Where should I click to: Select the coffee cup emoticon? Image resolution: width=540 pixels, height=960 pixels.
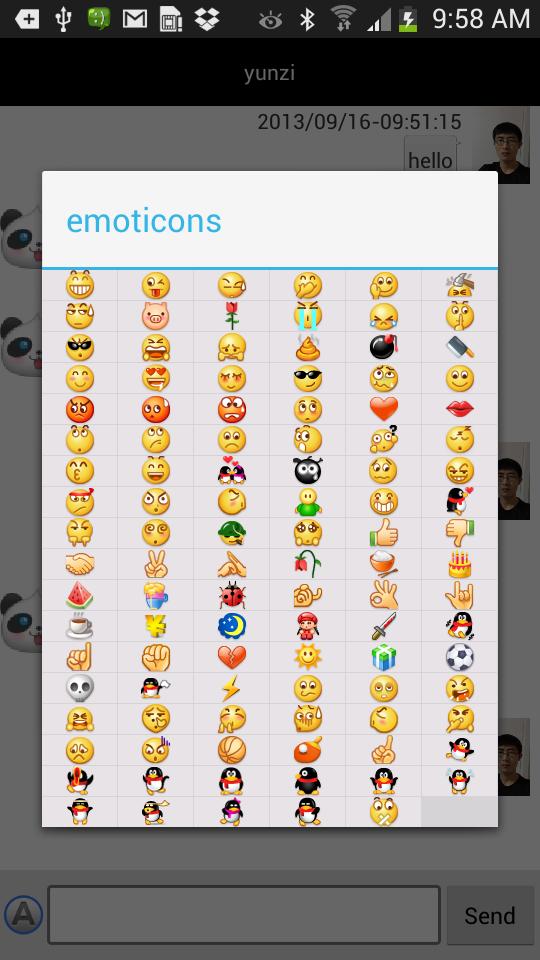click(x=80, y=626)
